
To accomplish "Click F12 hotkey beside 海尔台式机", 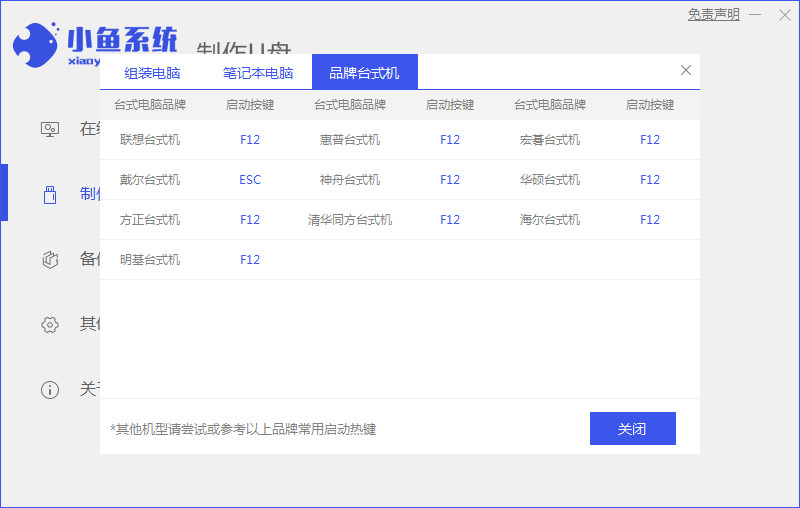I will point(650,220).
